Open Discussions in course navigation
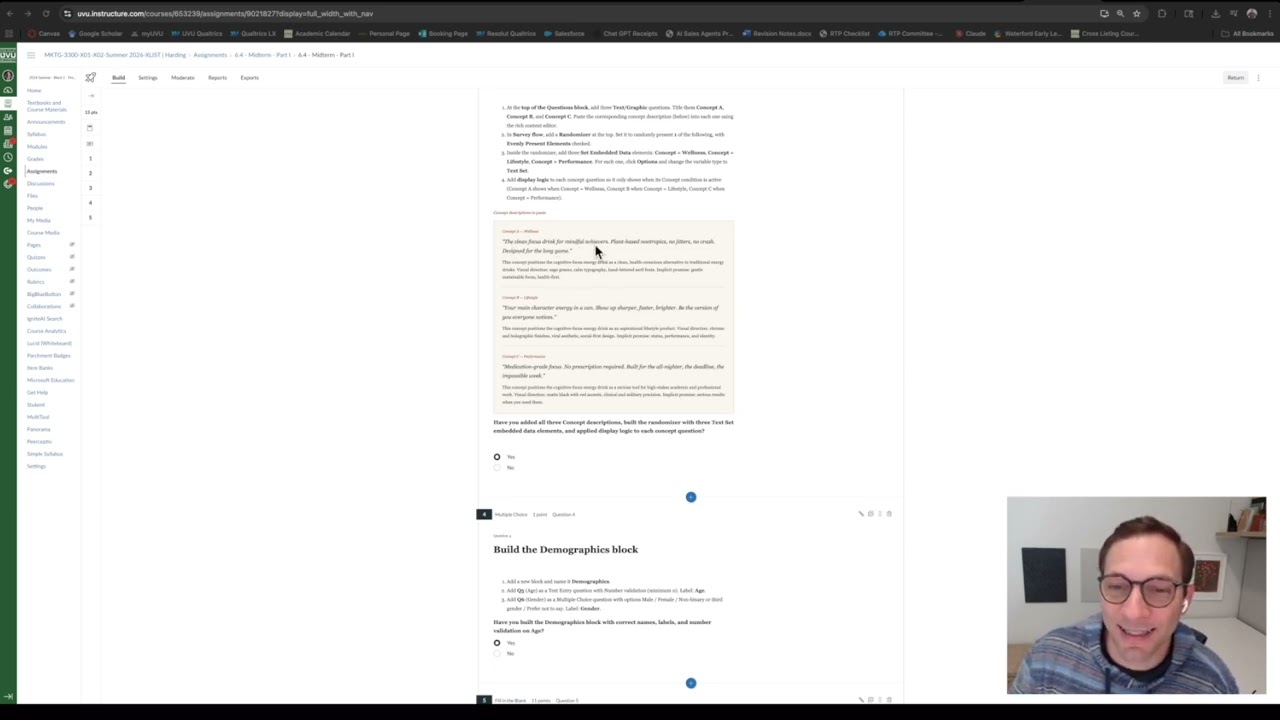This screenshot has height=720, width=1280. (x=40, y=184)
